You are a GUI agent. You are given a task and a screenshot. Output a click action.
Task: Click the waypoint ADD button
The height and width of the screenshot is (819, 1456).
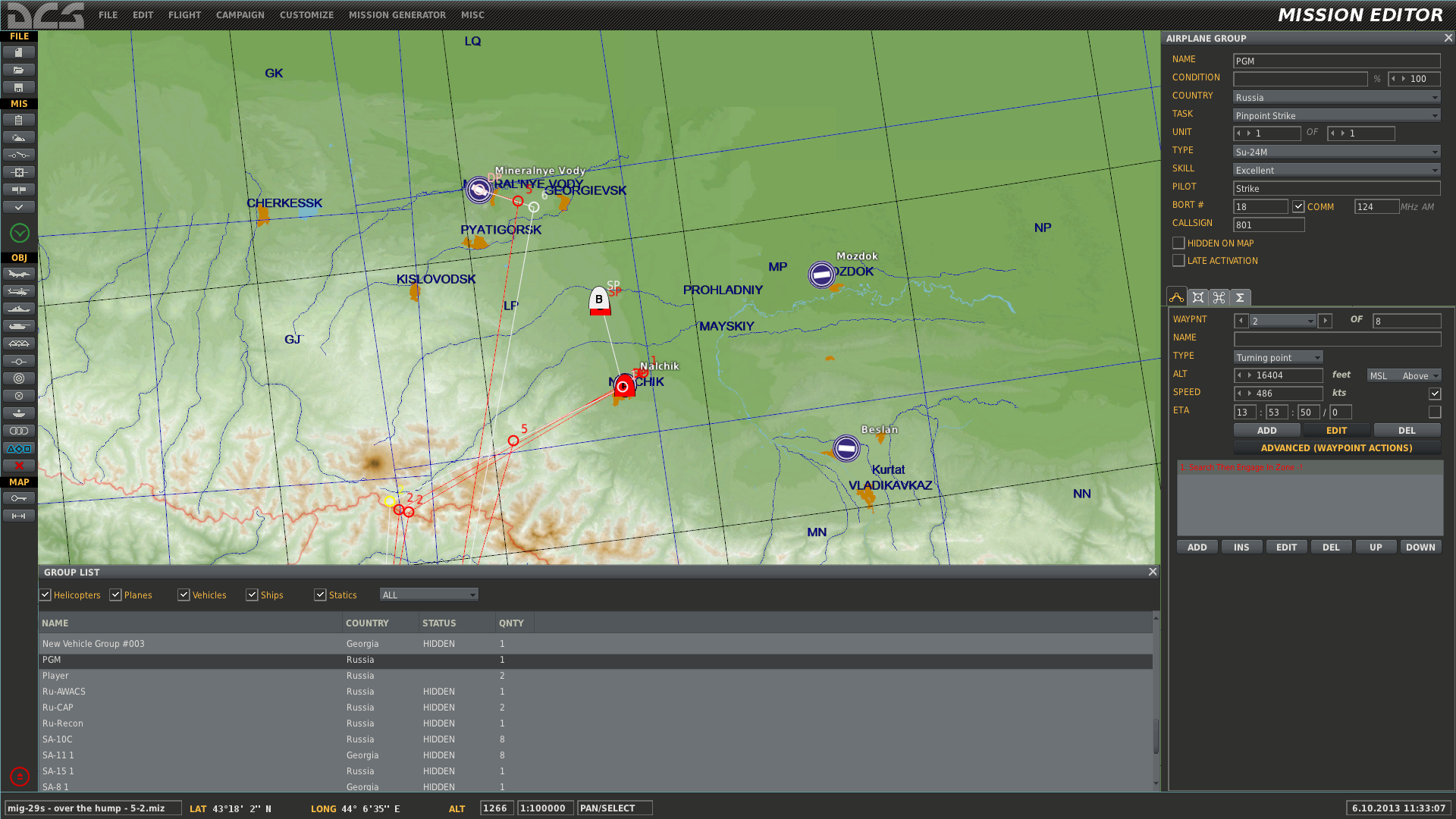click(1266, 430)
